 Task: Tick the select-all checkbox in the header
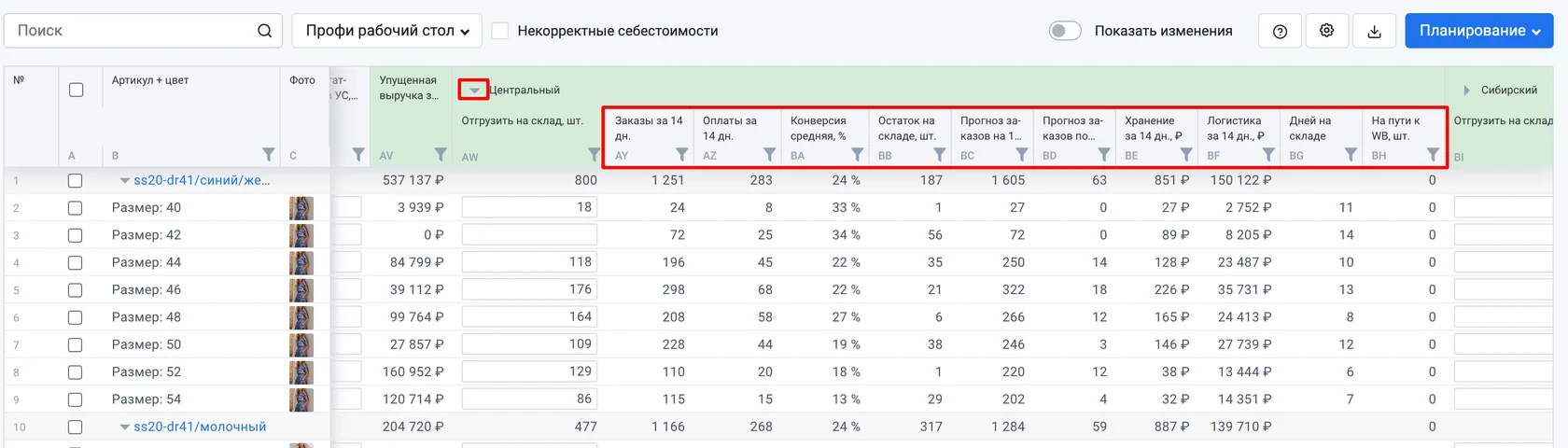[x=77, y=90]
